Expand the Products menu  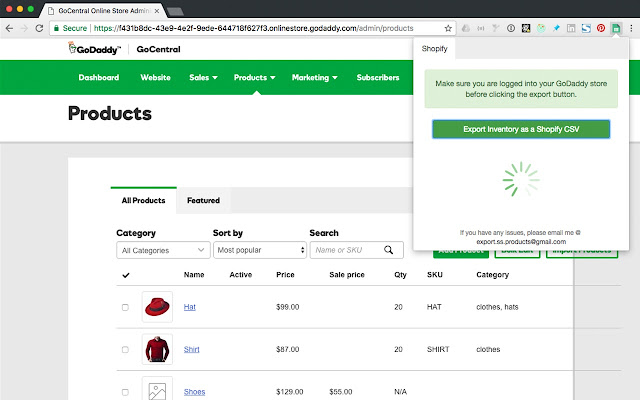pyautogui.click(x=254, y=78)
